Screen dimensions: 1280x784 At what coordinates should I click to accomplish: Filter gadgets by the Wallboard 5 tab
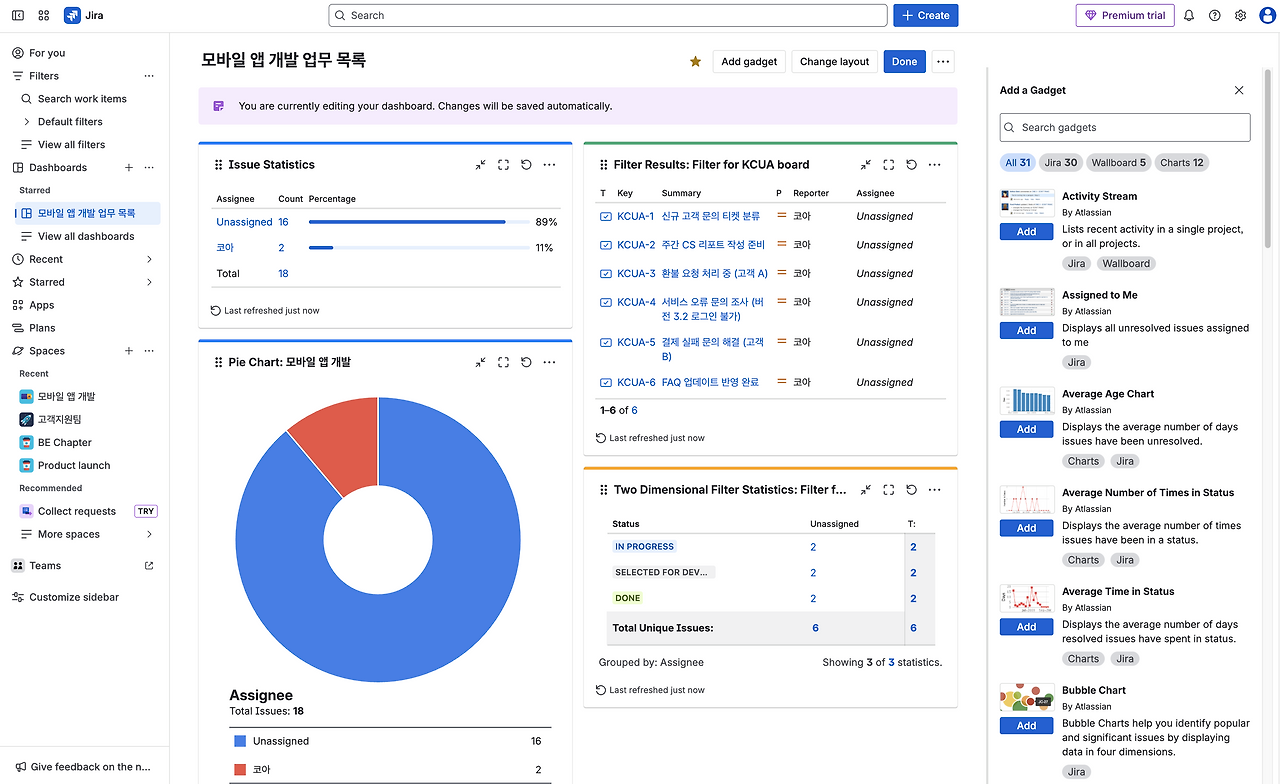1119,163
